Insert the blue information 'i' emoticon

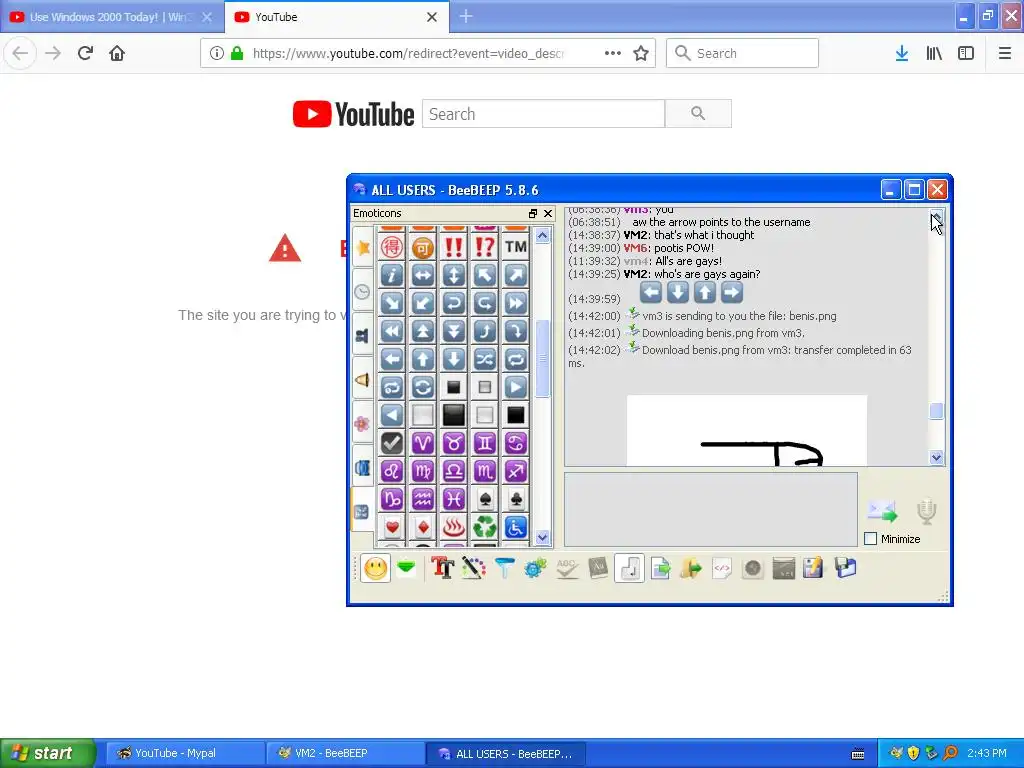tap(392, 275)
